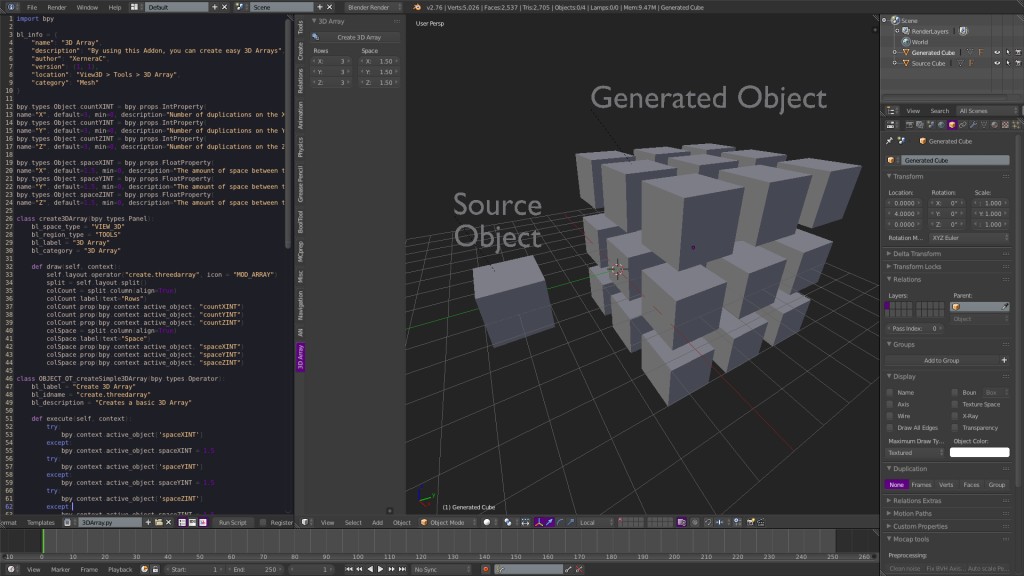Image resolution: width=1024 pixels, height=576 pixels.
Task: Select the World Properties tab
Action: [x=940, y=124]
